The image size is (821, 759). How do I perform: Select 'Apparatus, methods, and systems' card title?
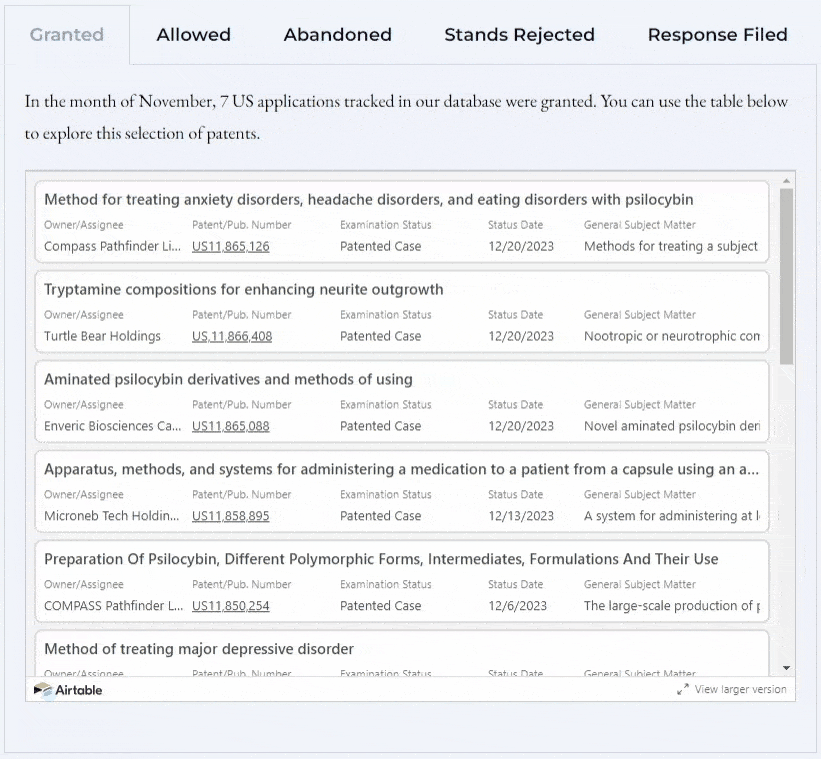click(x=401, y=470)
